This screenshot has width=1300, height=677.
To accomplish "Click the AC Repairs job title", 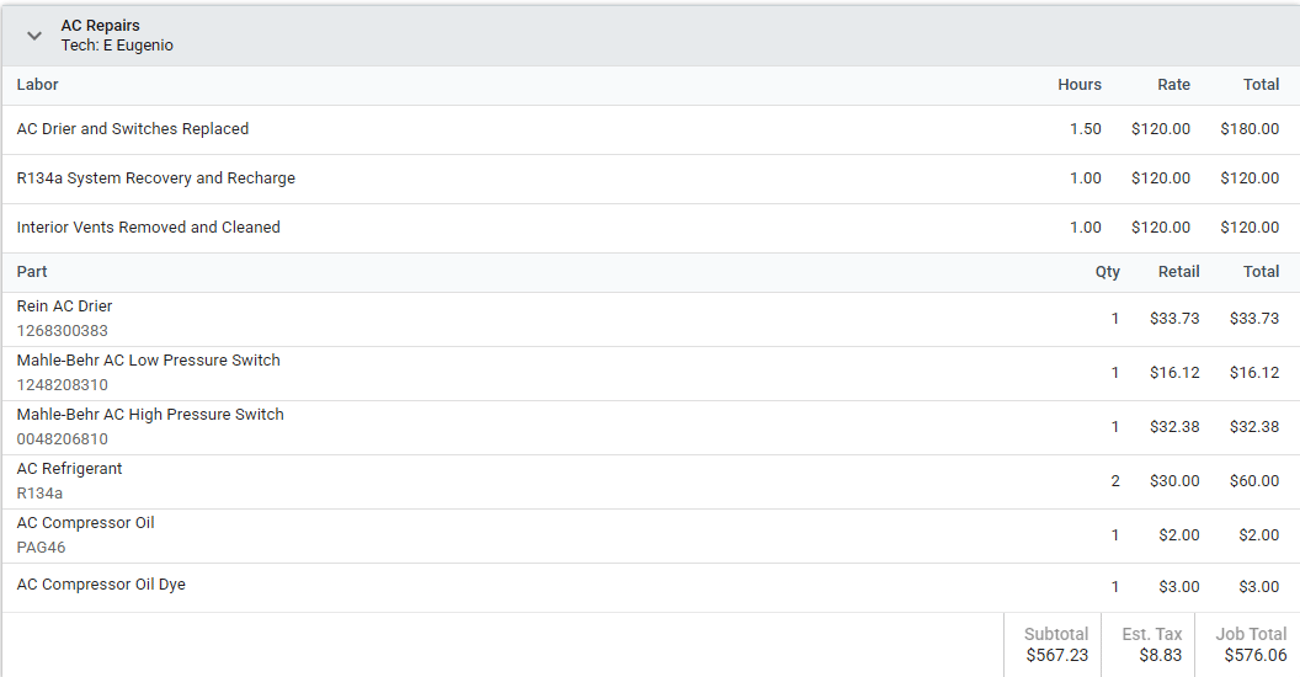I will pyautogui.click(x=100, y=25).
